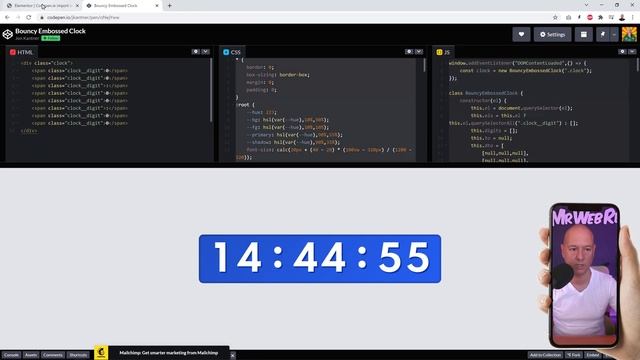The height and width of the screenshot is (360, 640).
Task: Pin this pen
Action: pyautogui.click(x=602, y=35)
